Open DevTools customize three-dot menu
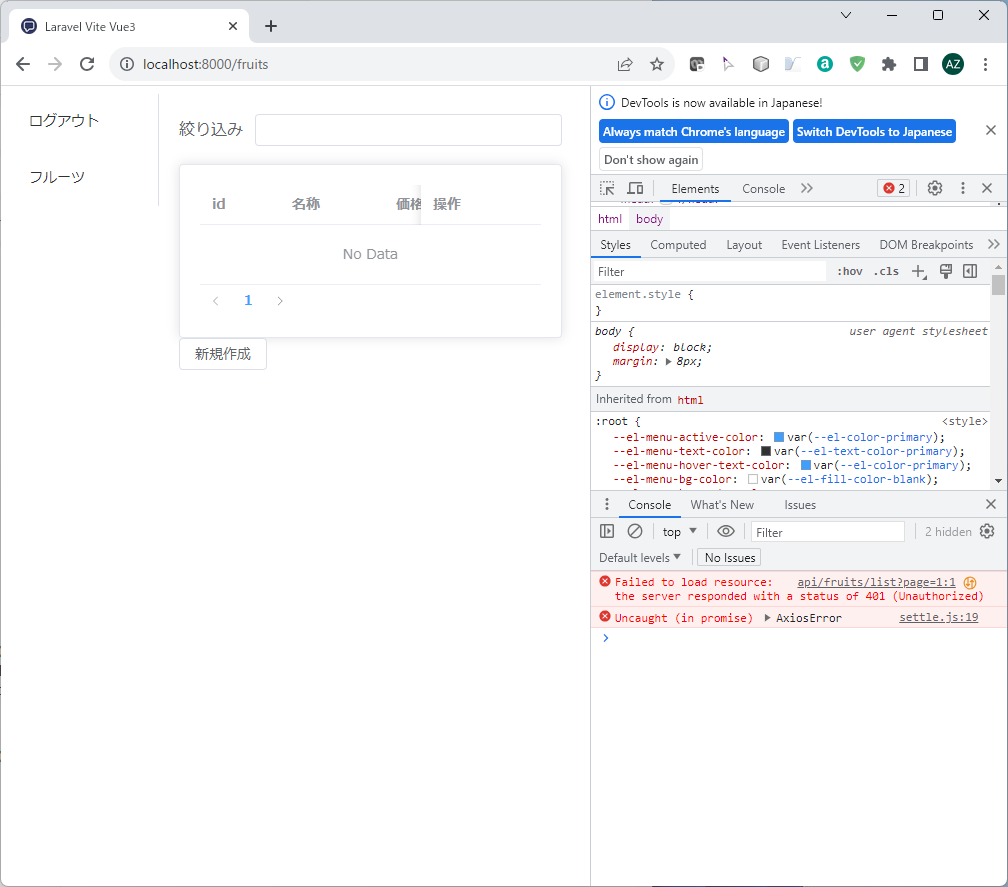 pos(962,188)
